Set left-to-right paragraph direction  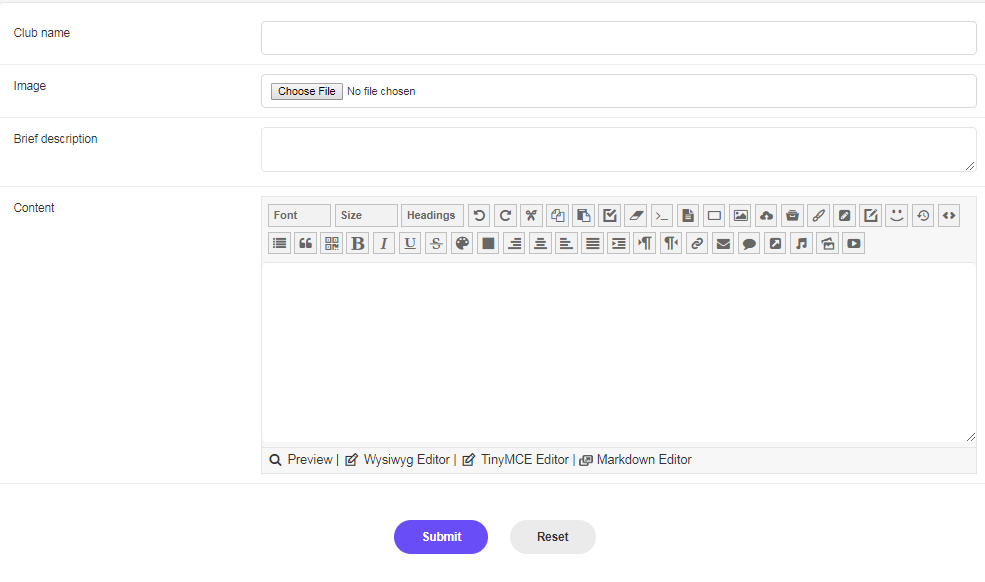645,243
